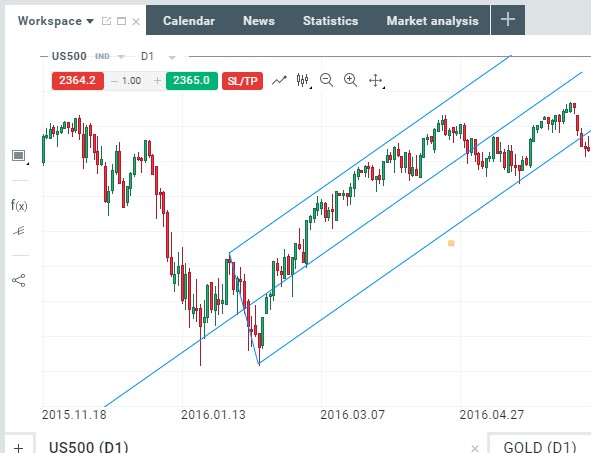The image size is (591, 453).
Task: Click the green 2365.0 buy button
Action: point(191,81)
